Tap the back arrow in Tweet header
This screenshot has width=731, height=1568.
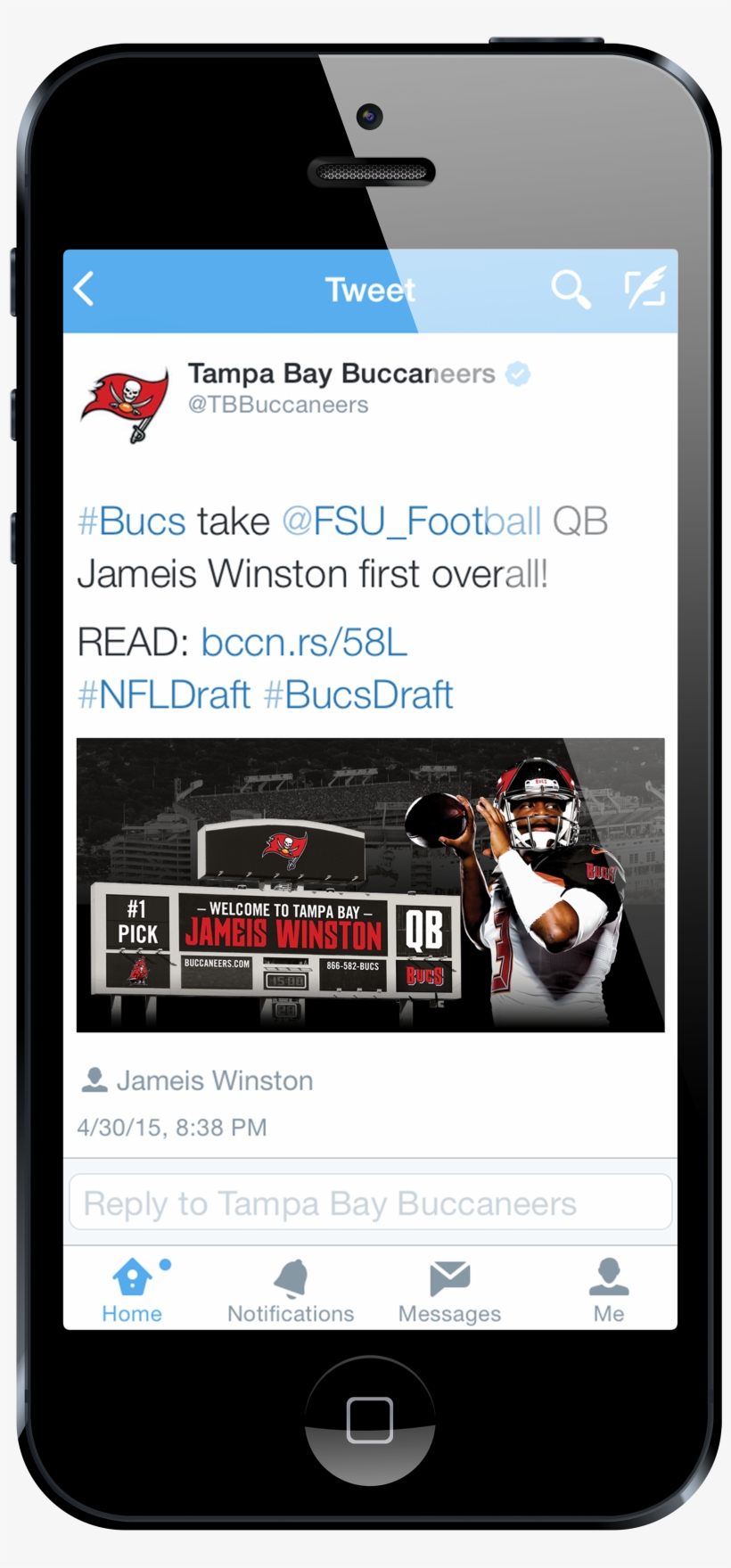[x=84, y=289]
